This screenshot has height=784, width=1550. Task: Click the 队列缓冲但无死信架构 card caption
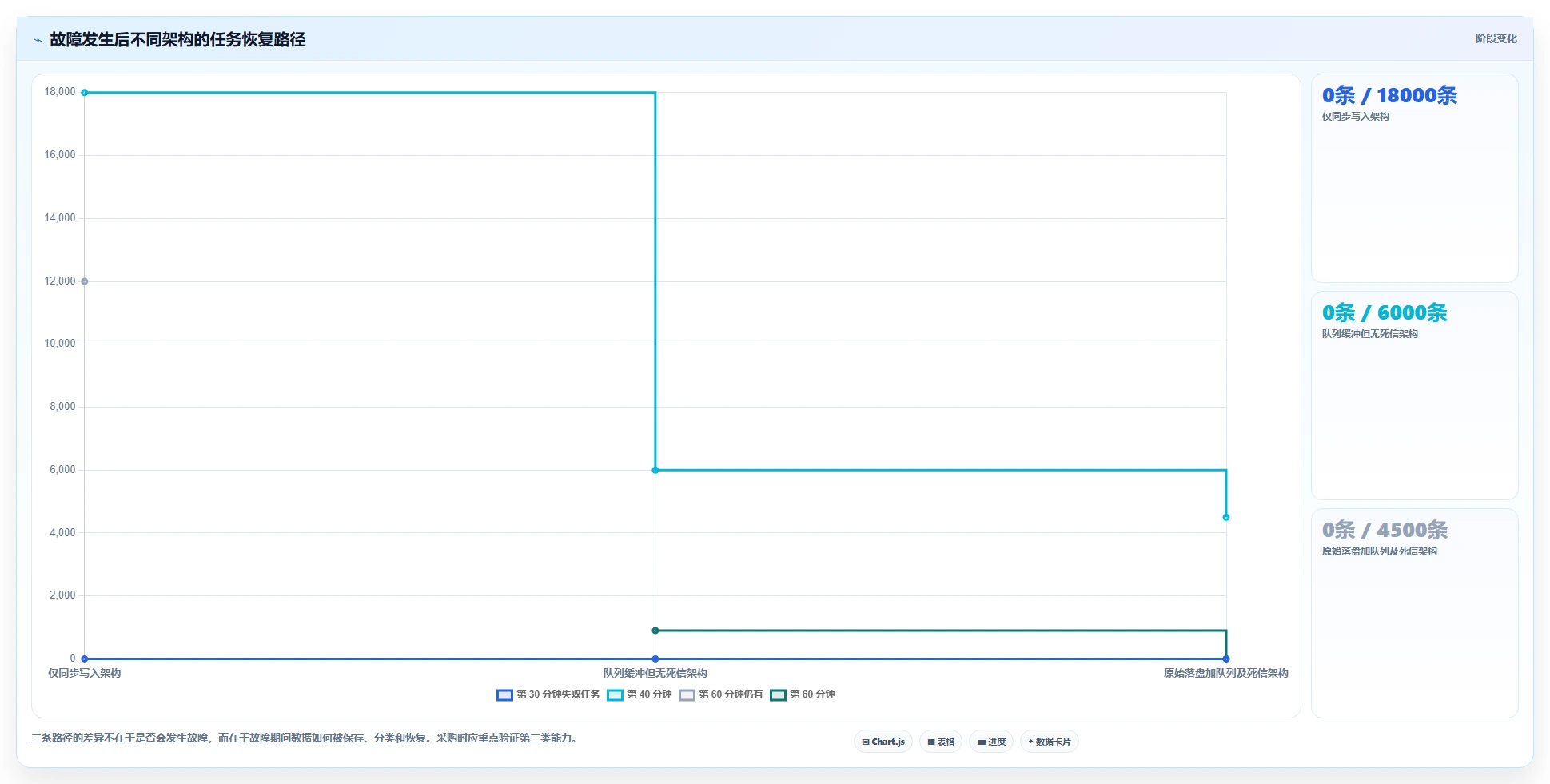(x=1370, y=334)
